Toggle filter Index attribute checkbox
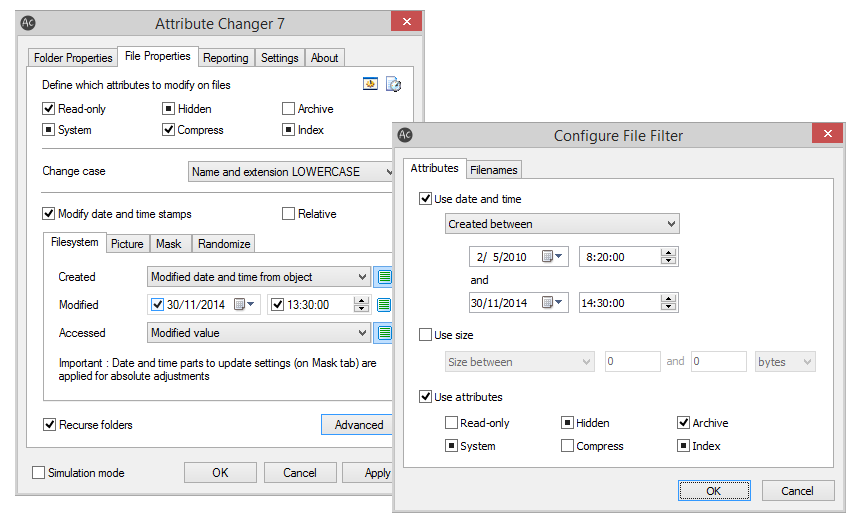The image size is (860, 530). 683,446
